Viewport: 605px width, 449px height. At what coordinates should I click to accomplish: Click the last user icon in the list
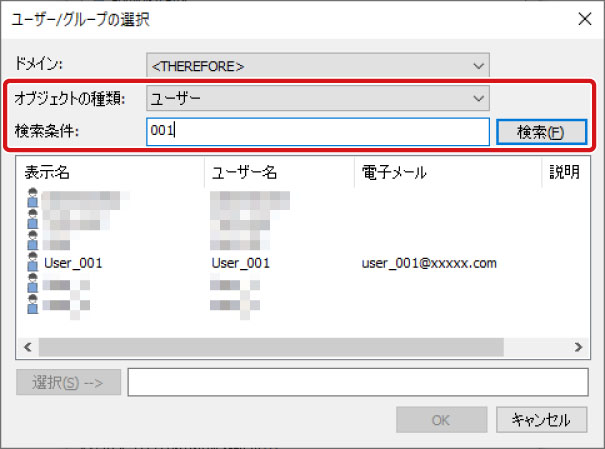coord(32,302)
